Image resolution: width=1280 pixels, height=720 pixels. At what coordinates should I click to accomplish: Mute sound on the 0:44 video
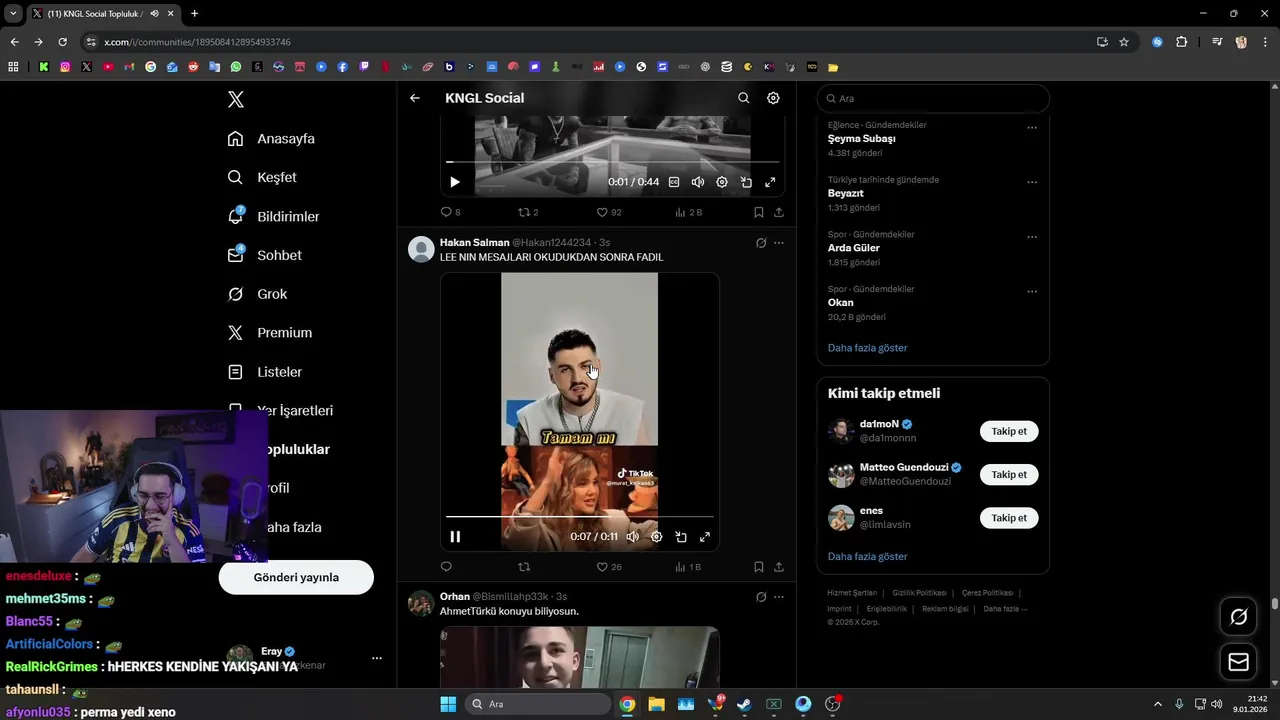pos(698,182)
